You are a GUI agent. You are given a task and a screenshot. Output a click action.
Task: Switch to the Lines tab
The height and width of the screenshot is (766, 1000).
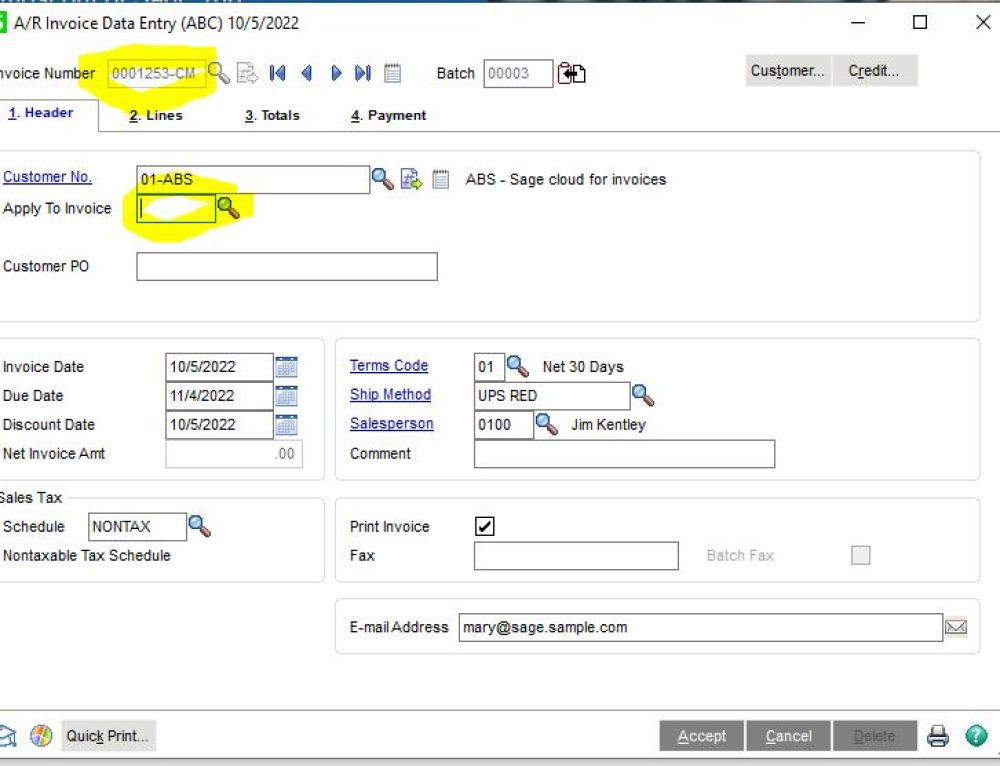pos(155,115)
